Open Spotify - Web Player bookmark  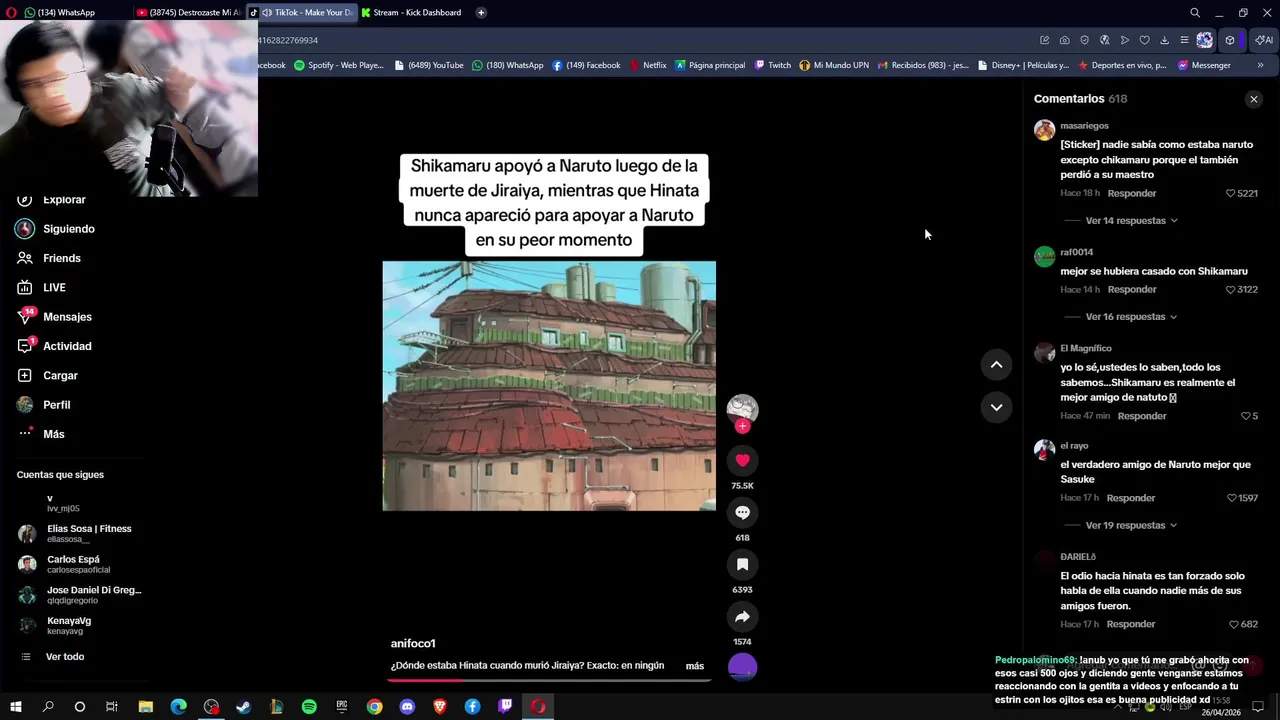338,65
